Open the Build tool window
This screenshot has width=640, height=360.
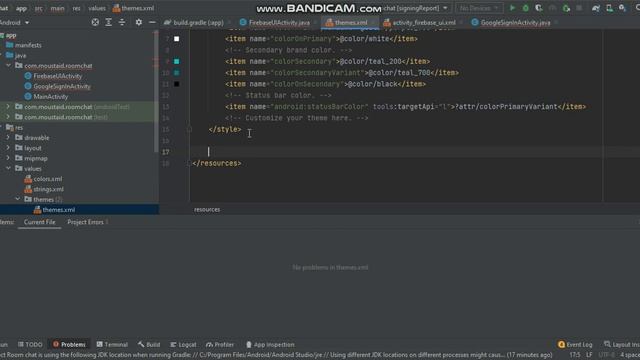click(149, 344)
